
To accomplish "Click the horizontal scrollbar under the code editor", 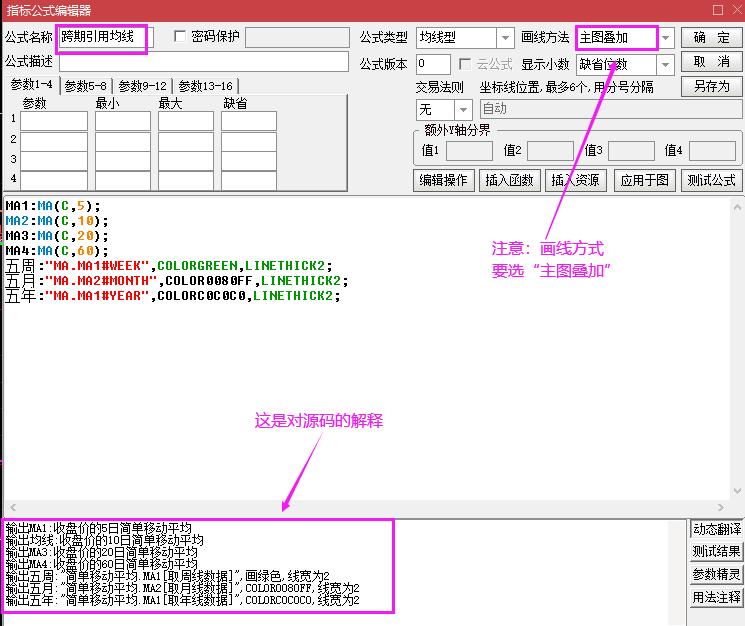I will coord(340,508).
